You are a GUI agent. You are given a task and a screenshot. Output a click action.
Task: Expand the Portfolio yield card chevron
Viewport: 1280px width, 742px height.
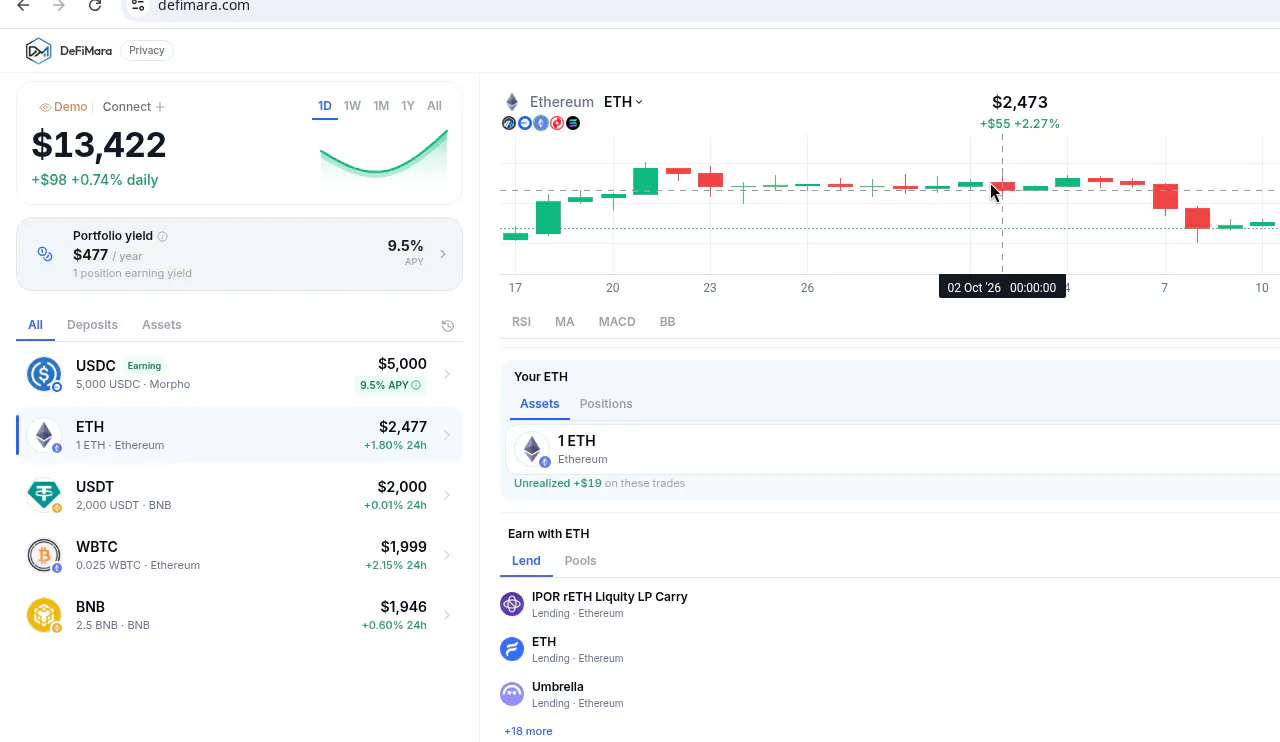point(443,254)
